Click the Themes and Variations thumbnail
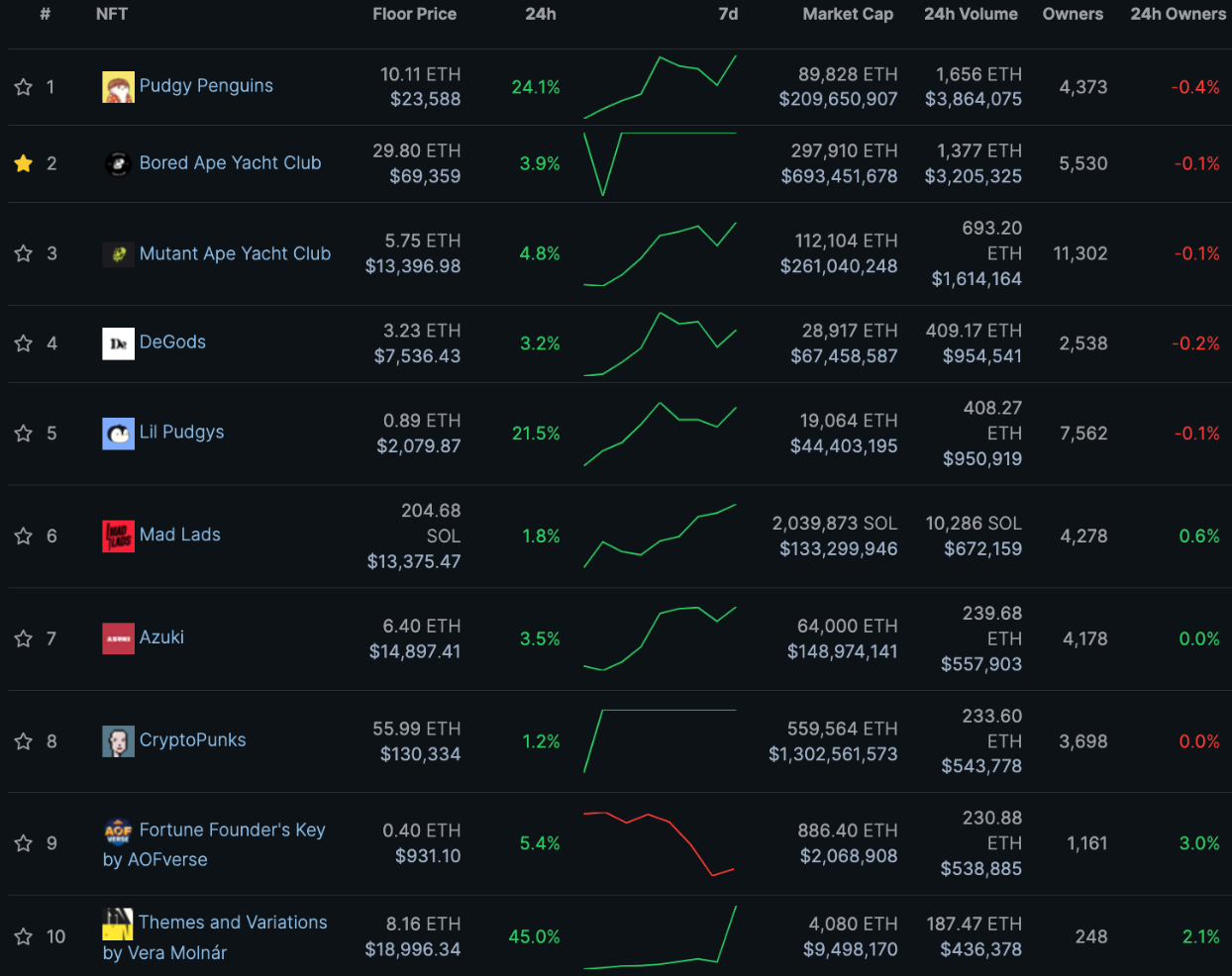Viewport: 1232px width, 976px height. (118, 924)
